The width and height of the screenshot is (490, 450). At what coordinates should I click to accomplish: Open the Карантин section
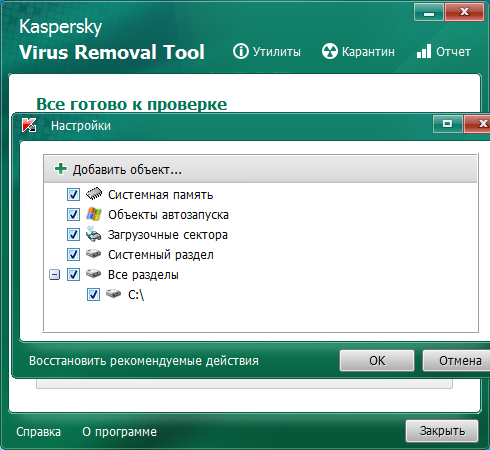point(358,52)
